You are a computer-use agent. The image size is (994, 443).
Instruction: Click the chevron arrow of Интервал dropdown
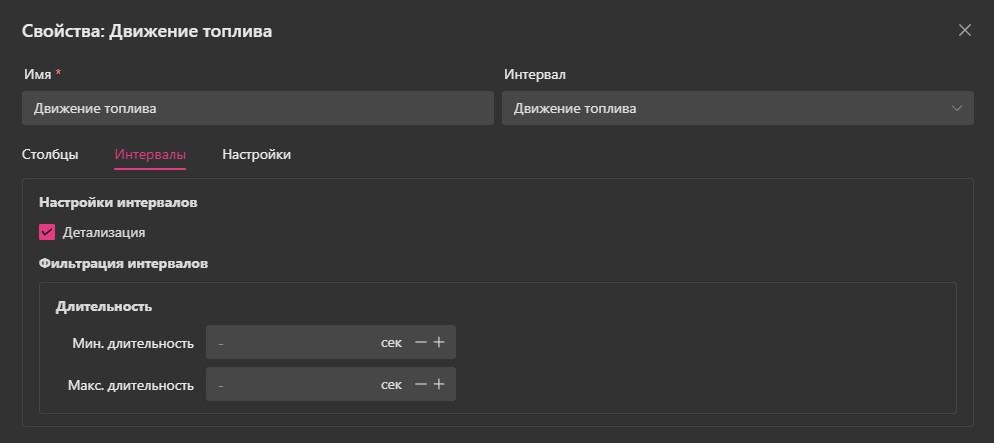957,108
